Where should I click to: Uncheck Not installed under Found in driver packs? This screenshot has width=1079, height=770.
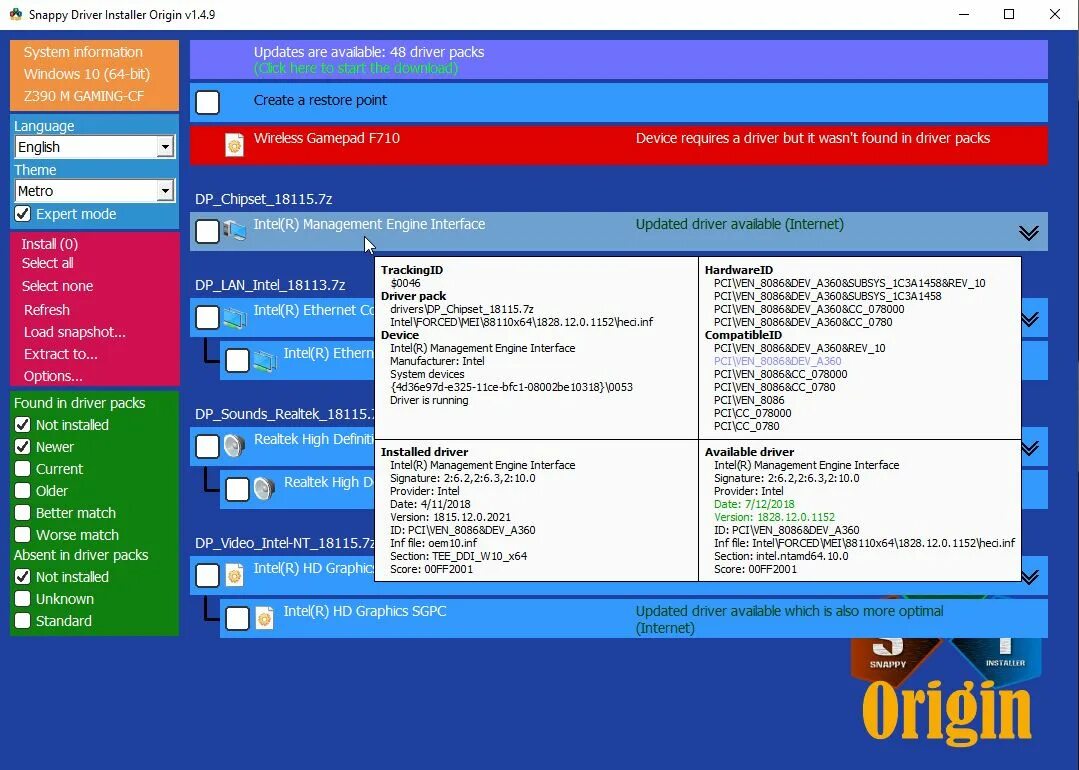[23, 425]
